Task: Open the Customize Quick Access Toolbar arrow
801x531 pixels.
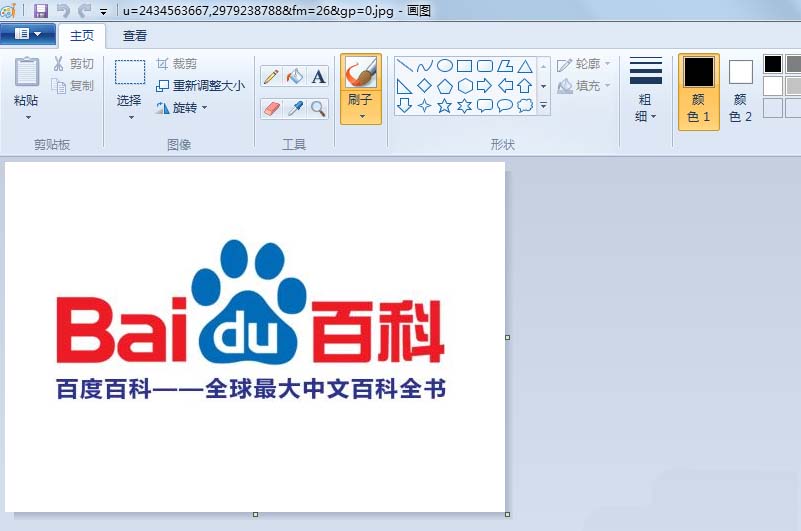Action: (x=103, y=11)
